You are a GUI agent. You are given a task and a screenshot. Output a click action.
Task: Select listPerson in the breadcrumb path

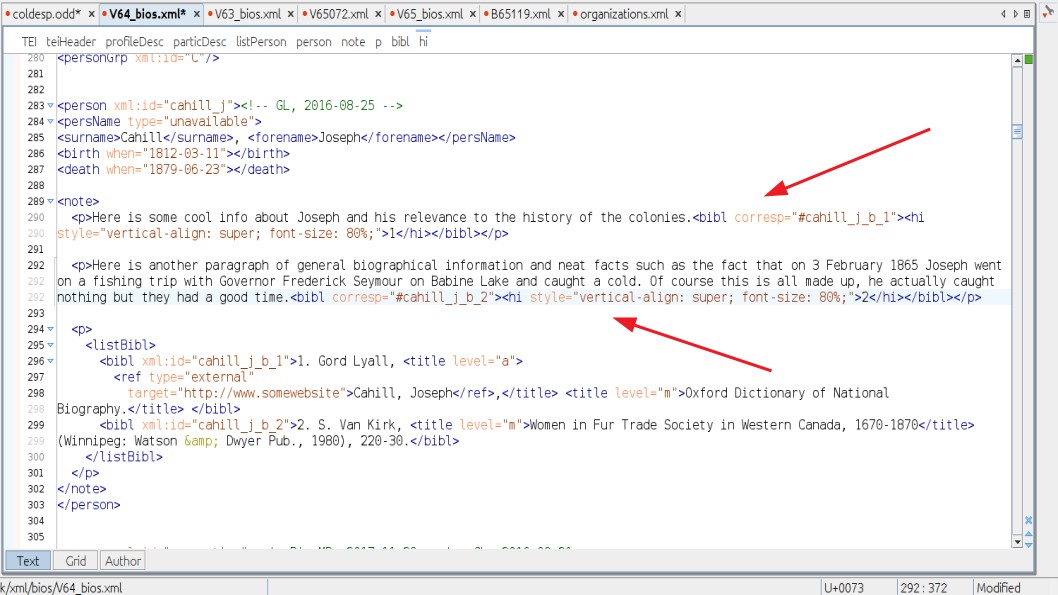pos(261,42)
